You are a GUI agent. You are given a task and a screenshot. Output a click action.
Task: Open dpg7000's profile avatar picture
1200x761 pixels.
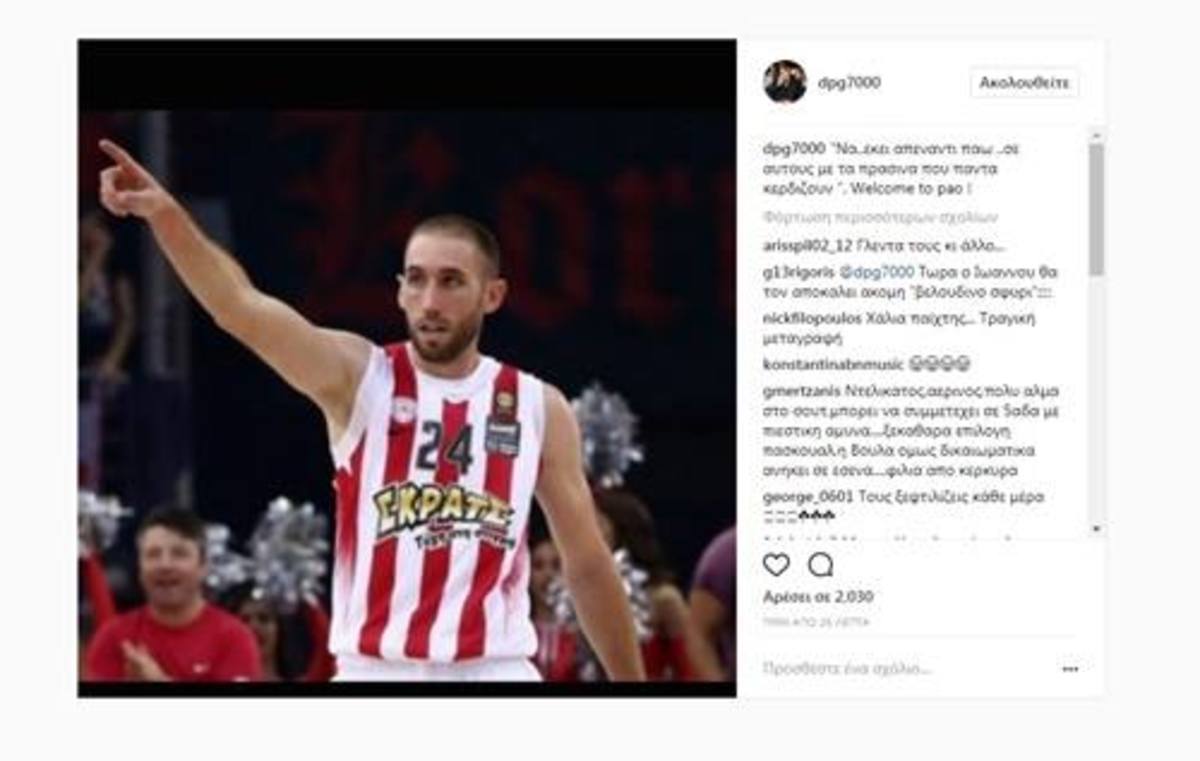click(785, 82)
